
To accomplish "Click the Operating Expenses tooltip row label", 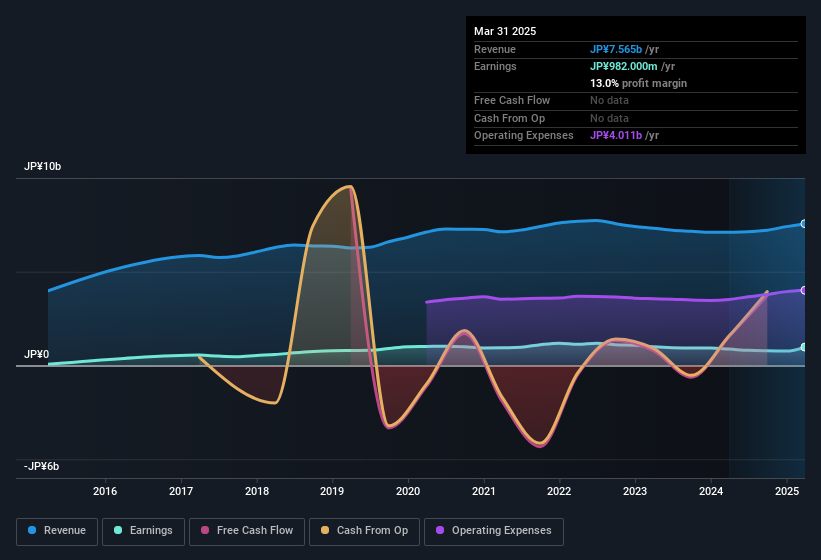I will [x=524, y=136].
